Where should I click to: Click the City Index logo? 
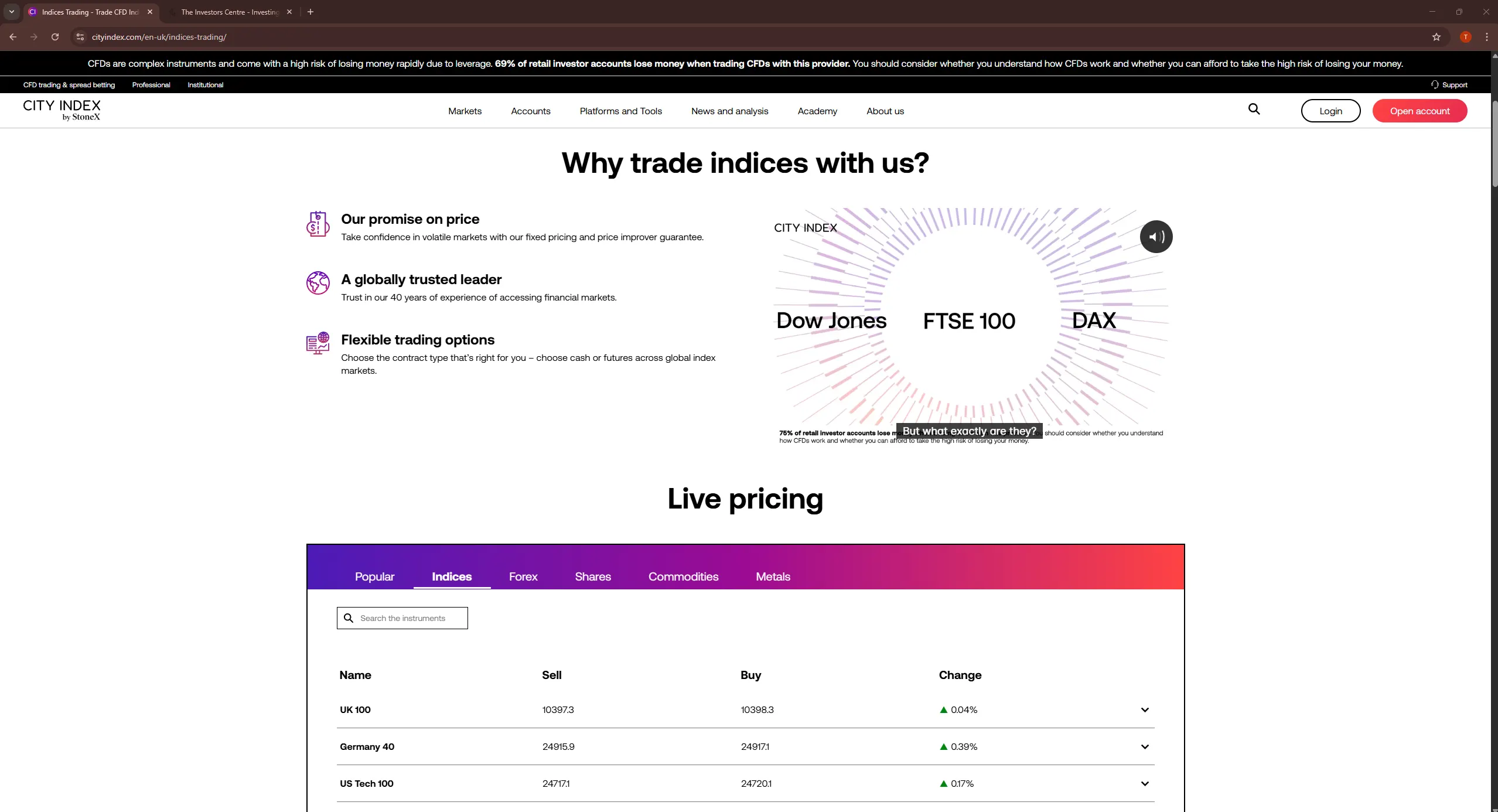pos(62,110)
